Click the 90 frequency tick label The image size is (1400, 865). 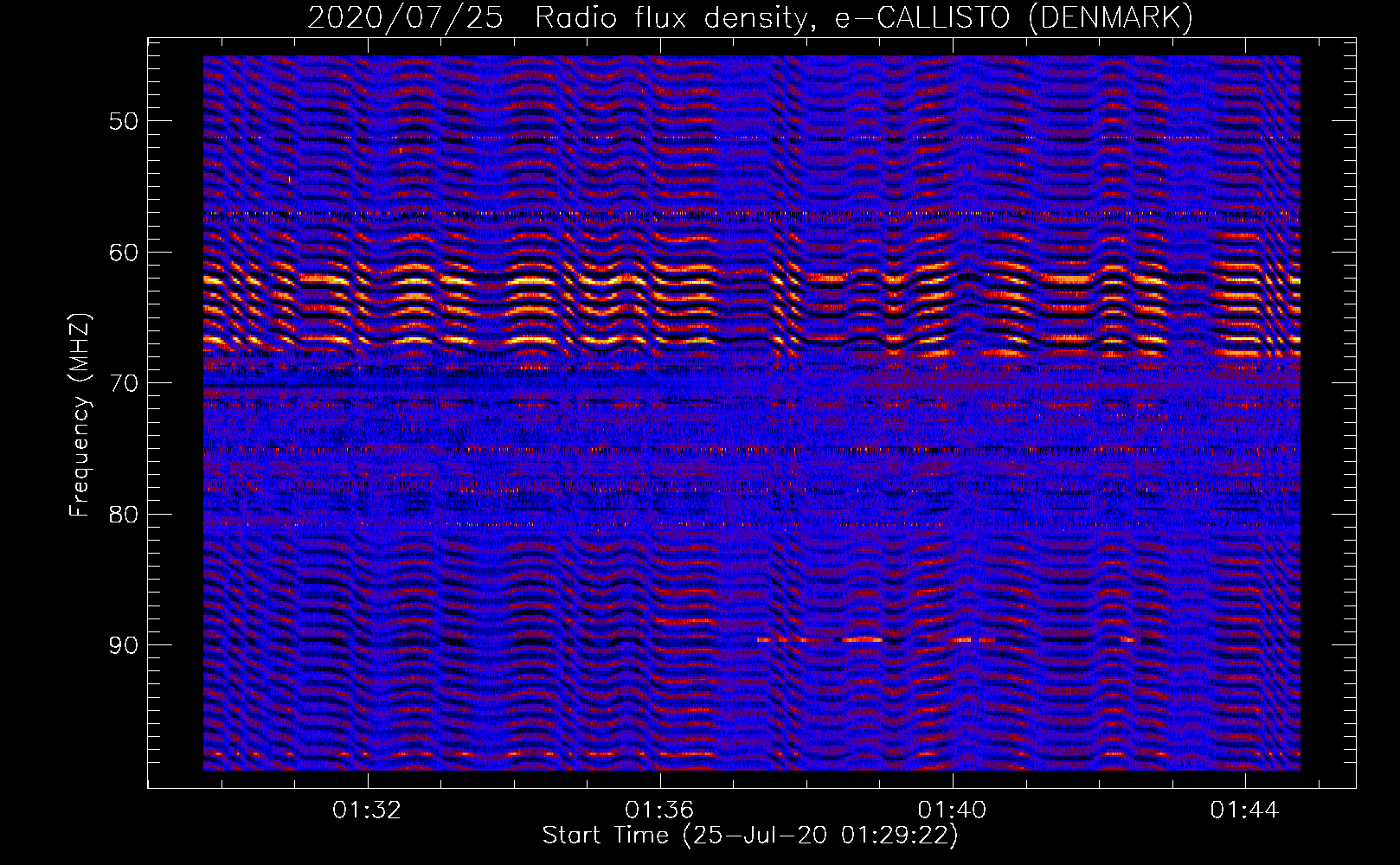point(123,646)
